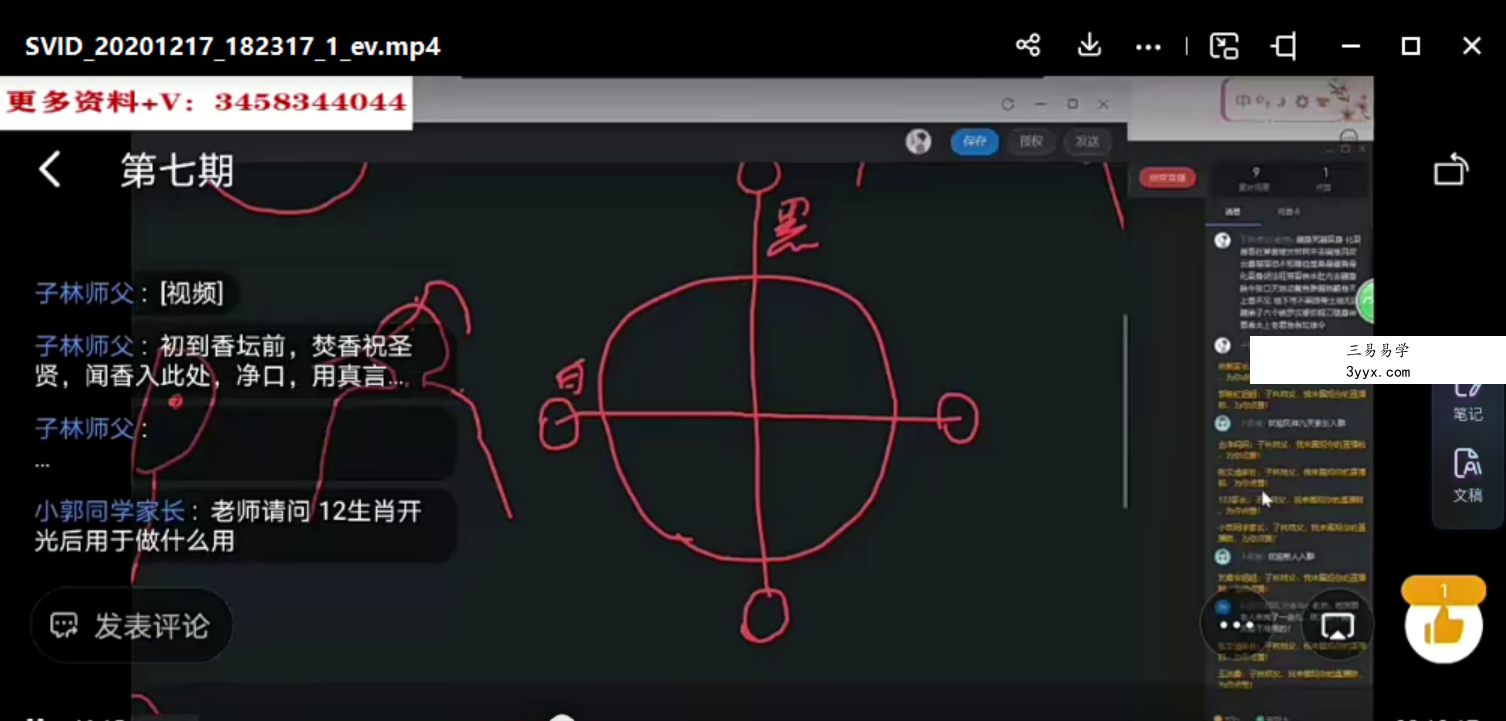This screenshot has width=1506, height=721.
Task: Click the 授权 button
Action: click(1031, 142)
